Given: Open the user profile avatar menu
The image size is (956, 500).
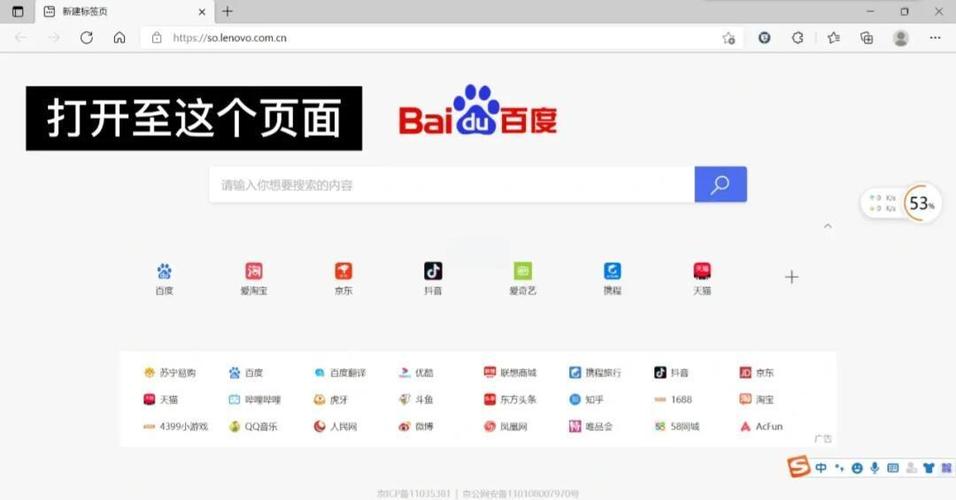Looking at the screenshot, I should click(901, 38).
